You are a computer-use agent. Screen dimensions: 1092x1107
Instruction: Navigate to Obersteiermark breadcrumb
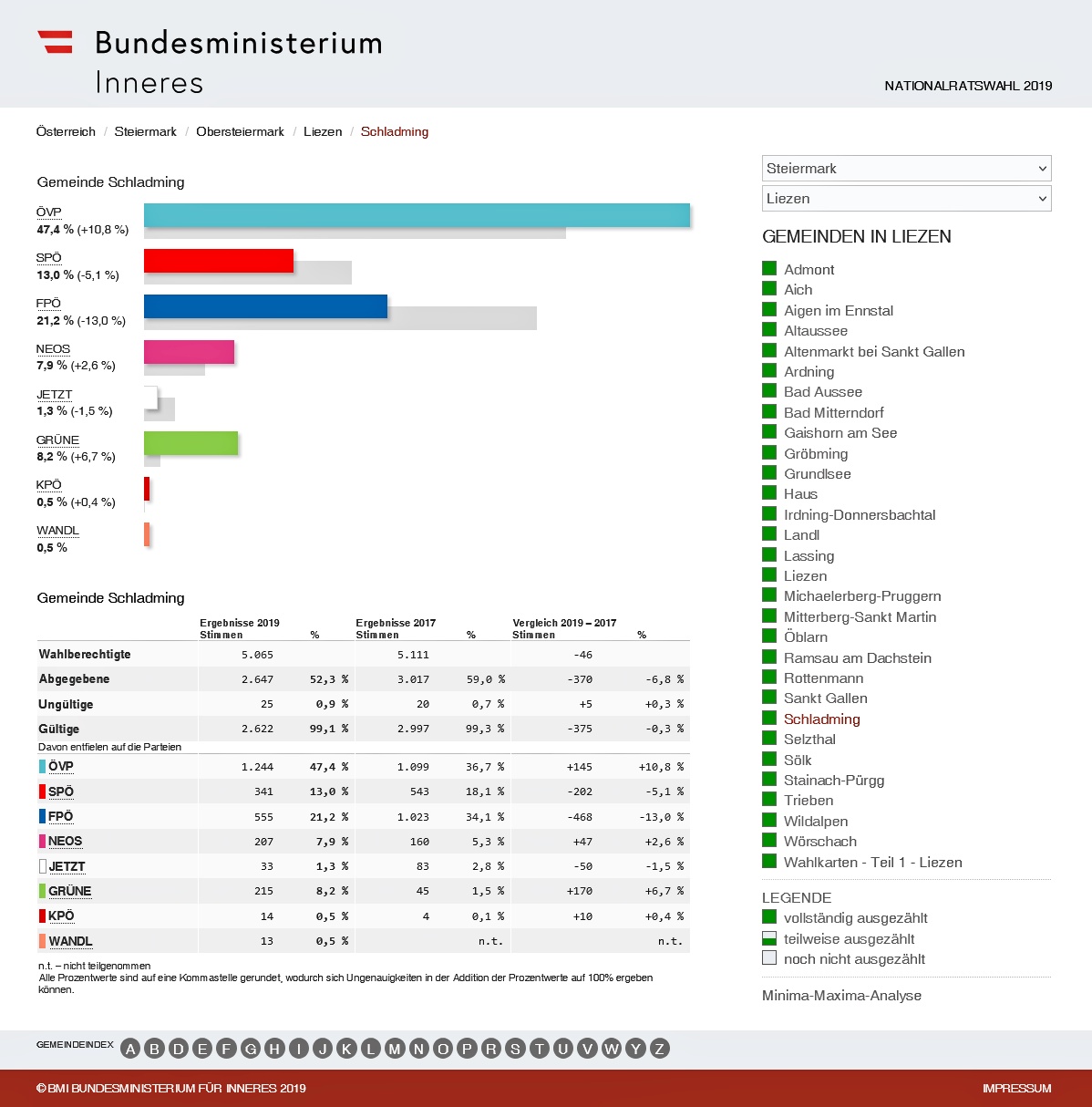[240, 132]
